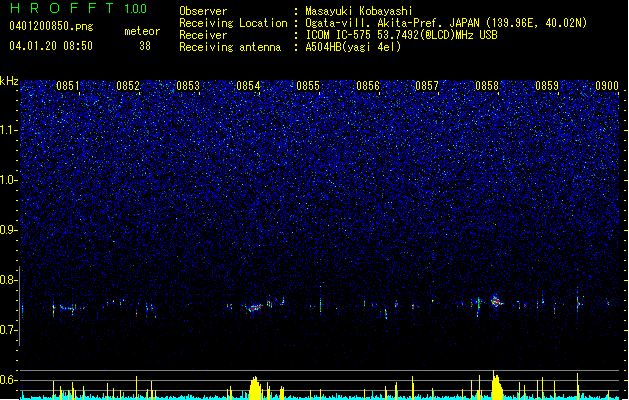Click the 0859 time marker
Screen dimensions: 629x400
pos(547,86)
